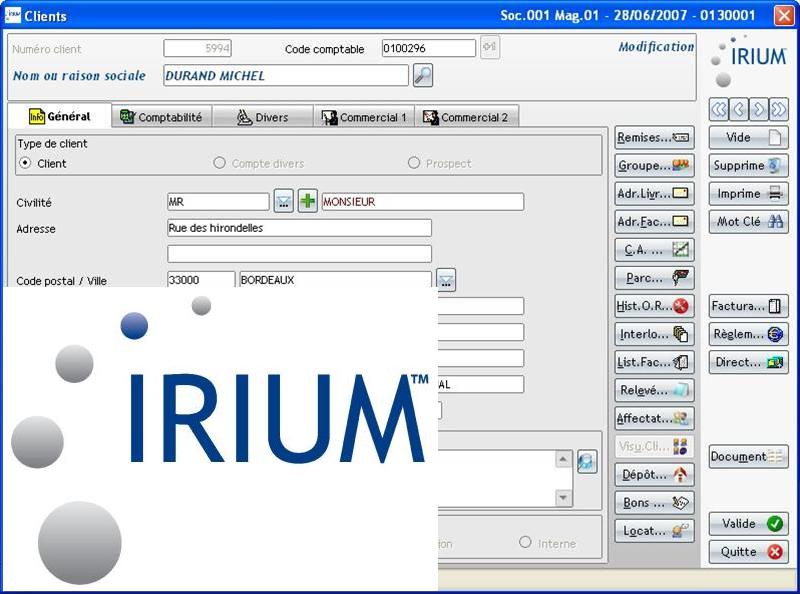Click the globe icon beside the notes box

[587, 461]
